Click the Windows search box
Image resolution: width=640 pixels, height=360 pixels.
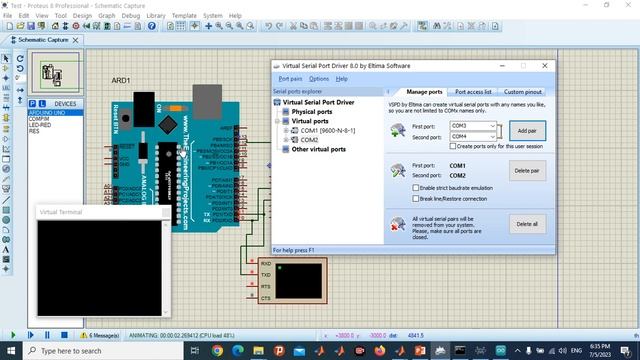[103, 351]
